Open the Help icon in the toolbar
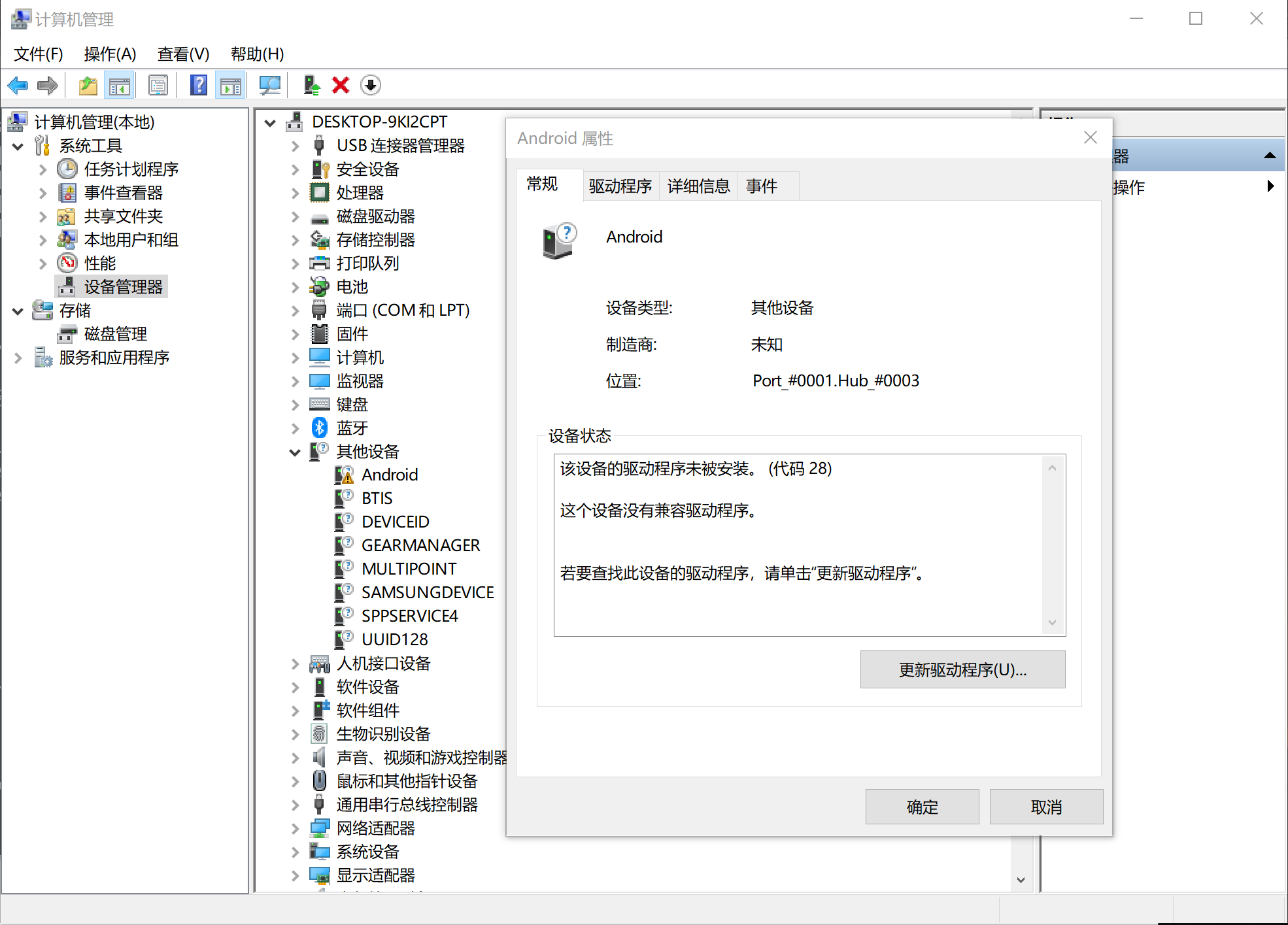 (198, 85)
